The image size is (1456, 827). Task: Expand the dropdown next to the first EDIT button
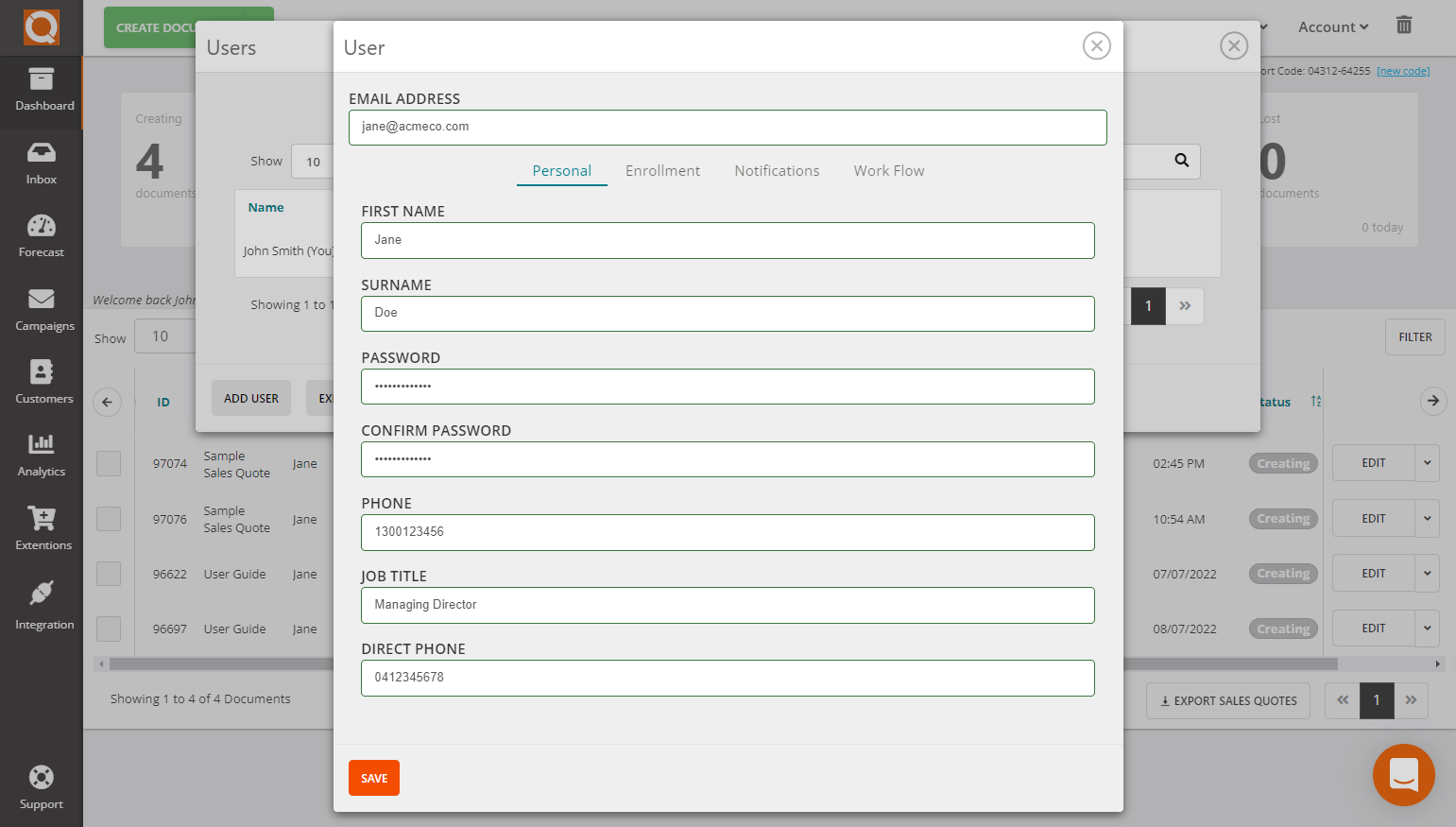coord(1427,463)
